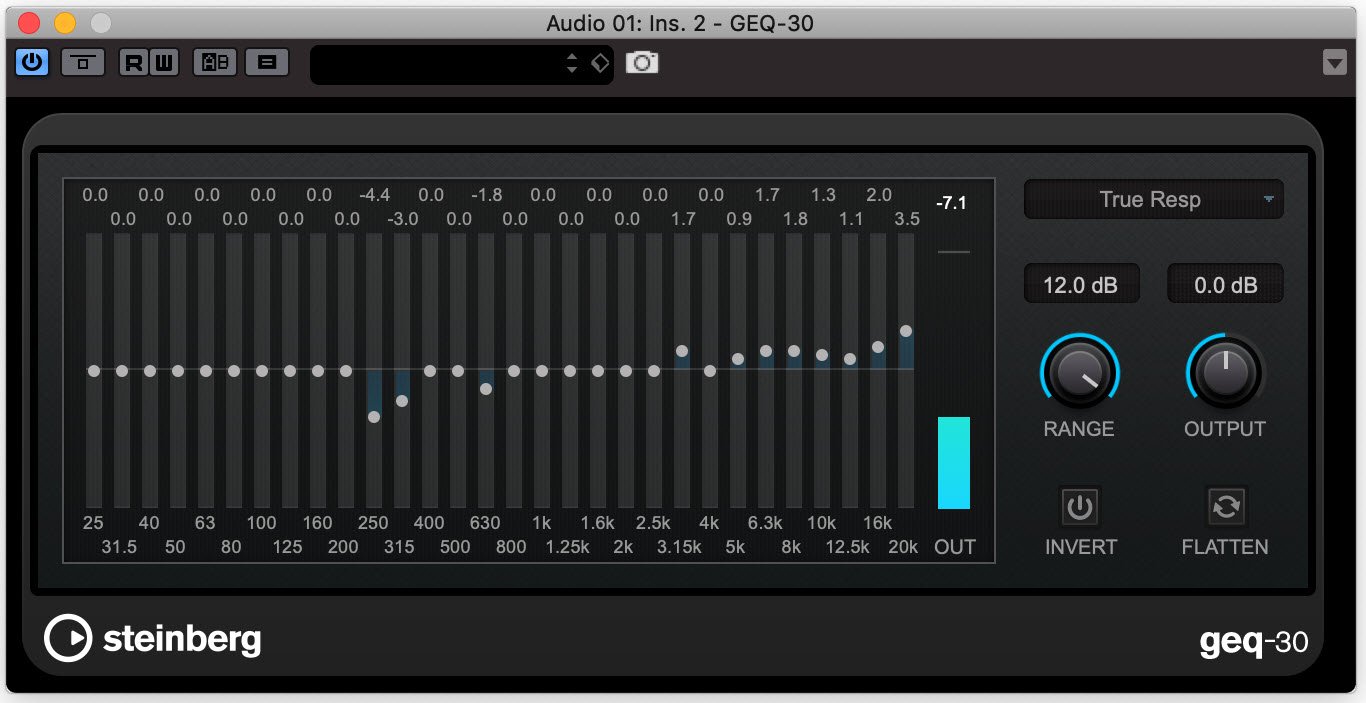The height and width of the screenshot is (703, 1366).
Task: Click the 0.9 gain value
Action: point(739,219)
